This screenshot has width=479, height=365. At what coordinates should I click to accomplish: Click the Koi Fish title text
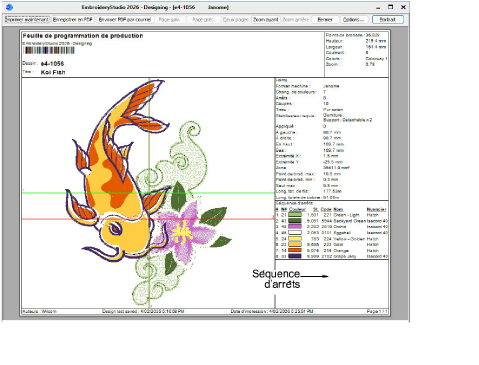click(x=53, y=72)
